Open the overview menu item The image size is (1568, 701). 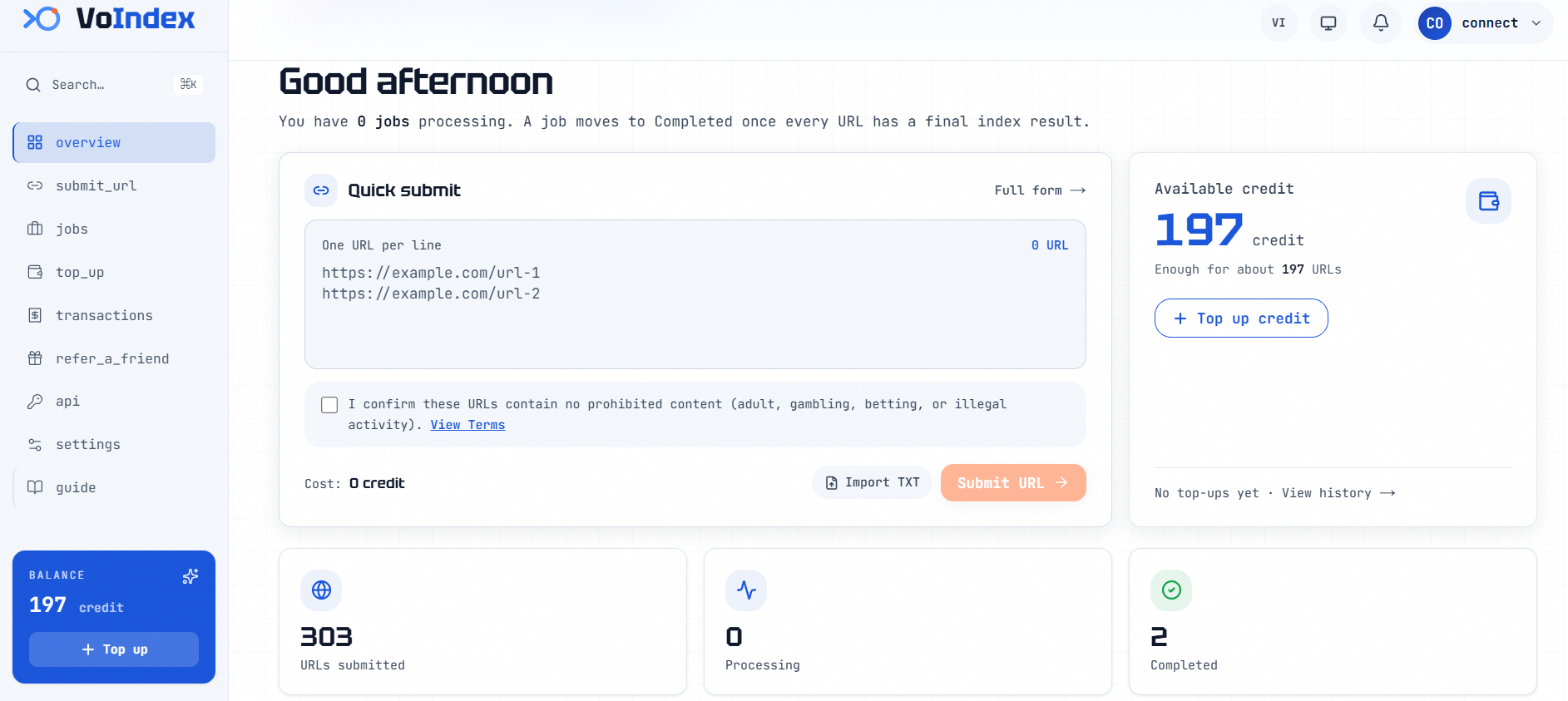(114, 143)
